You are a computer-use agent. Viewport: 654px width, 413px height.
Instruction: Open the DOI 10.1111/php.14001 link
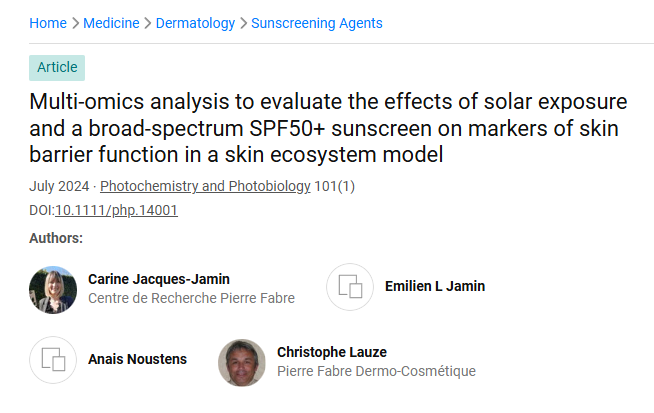[x=116, y=211]
